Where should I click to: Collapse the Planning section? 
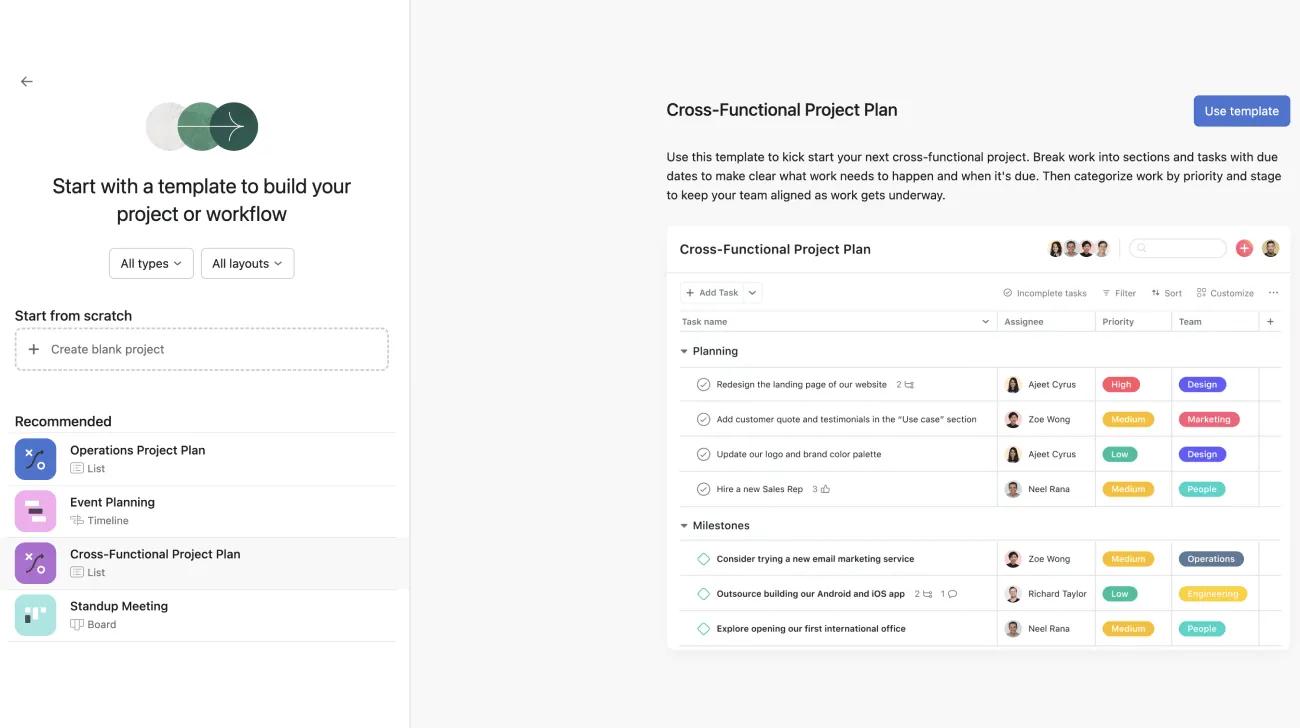(x=684, y=350)
